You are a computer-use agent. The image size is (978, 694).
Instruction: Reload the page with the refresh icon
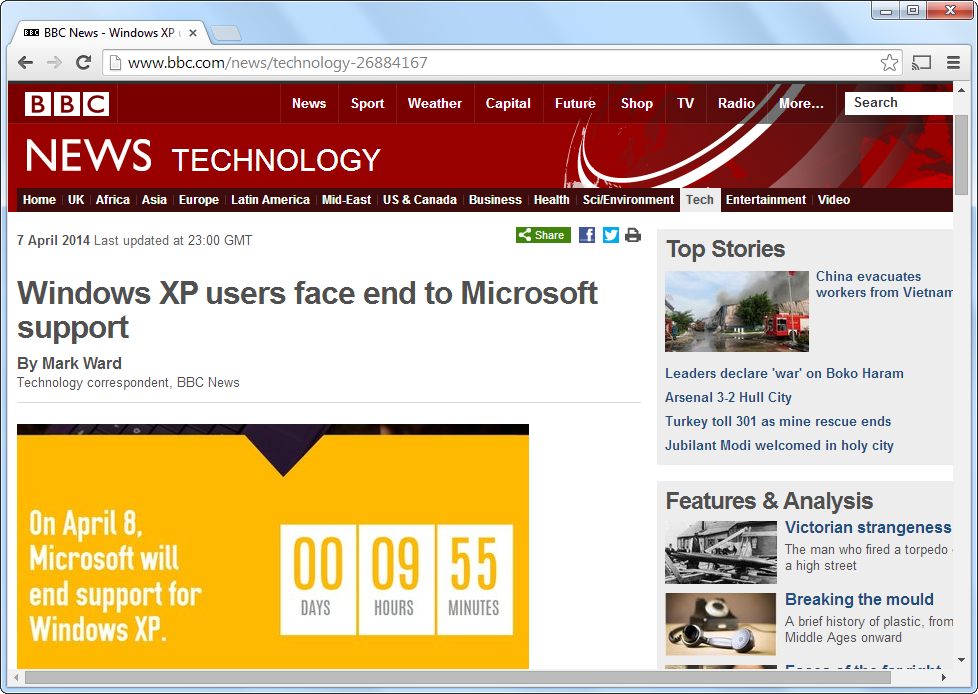(x=83, y=63)
